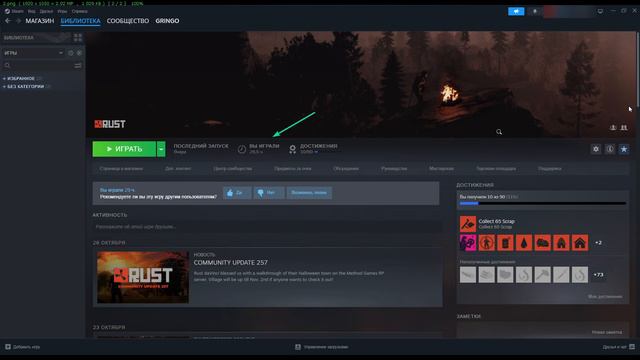
Task: Expand the БЕЗ КАТЕГОРИИ category
Action: pos(26,87)
